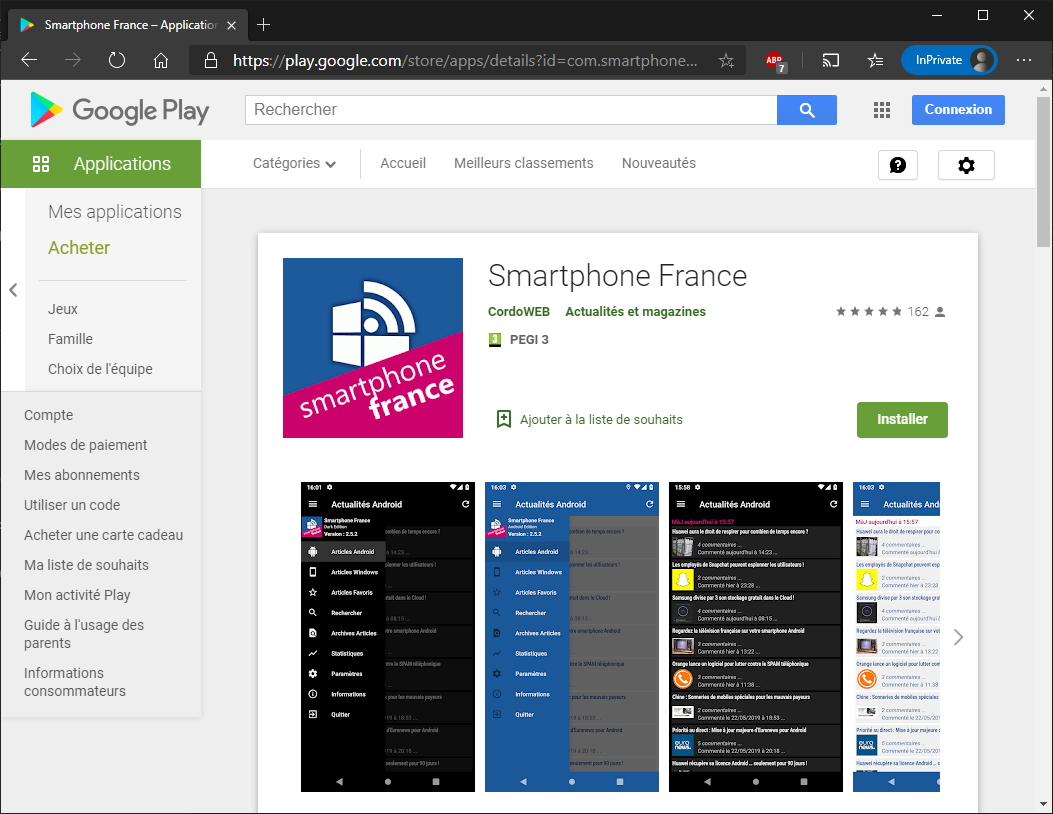The height and width of the screenshot is (814, 1053).
Task: Open Informations consommateurs
Action: coord(75,682)
